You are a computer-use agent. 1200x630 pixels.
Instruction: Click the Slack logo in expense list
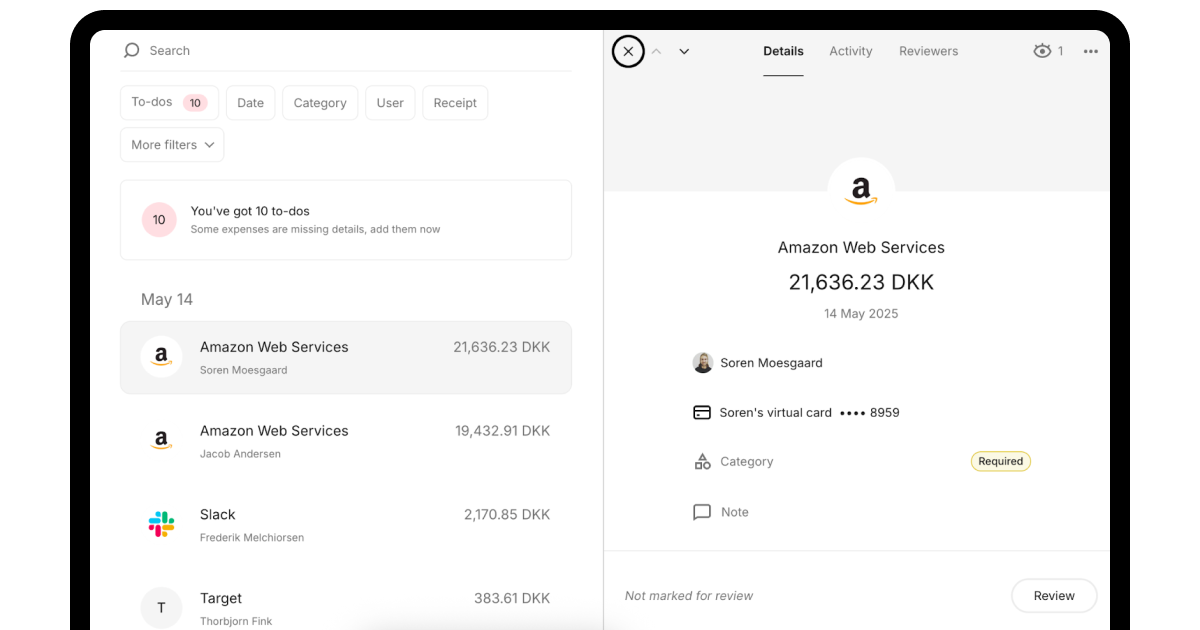pyautogui.click(x=161, y=524)
